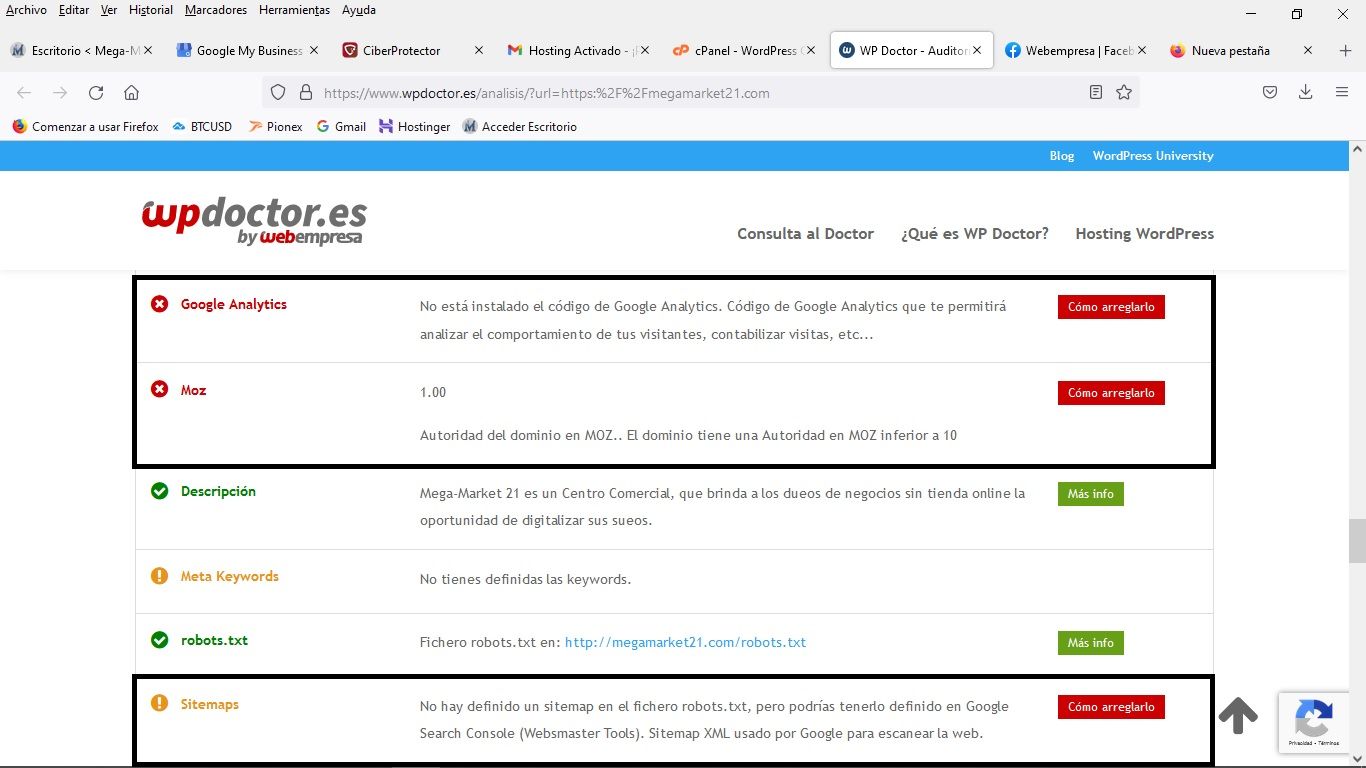Click Más info for robots.txt

pyautogui.click(x=1090, y=643)
